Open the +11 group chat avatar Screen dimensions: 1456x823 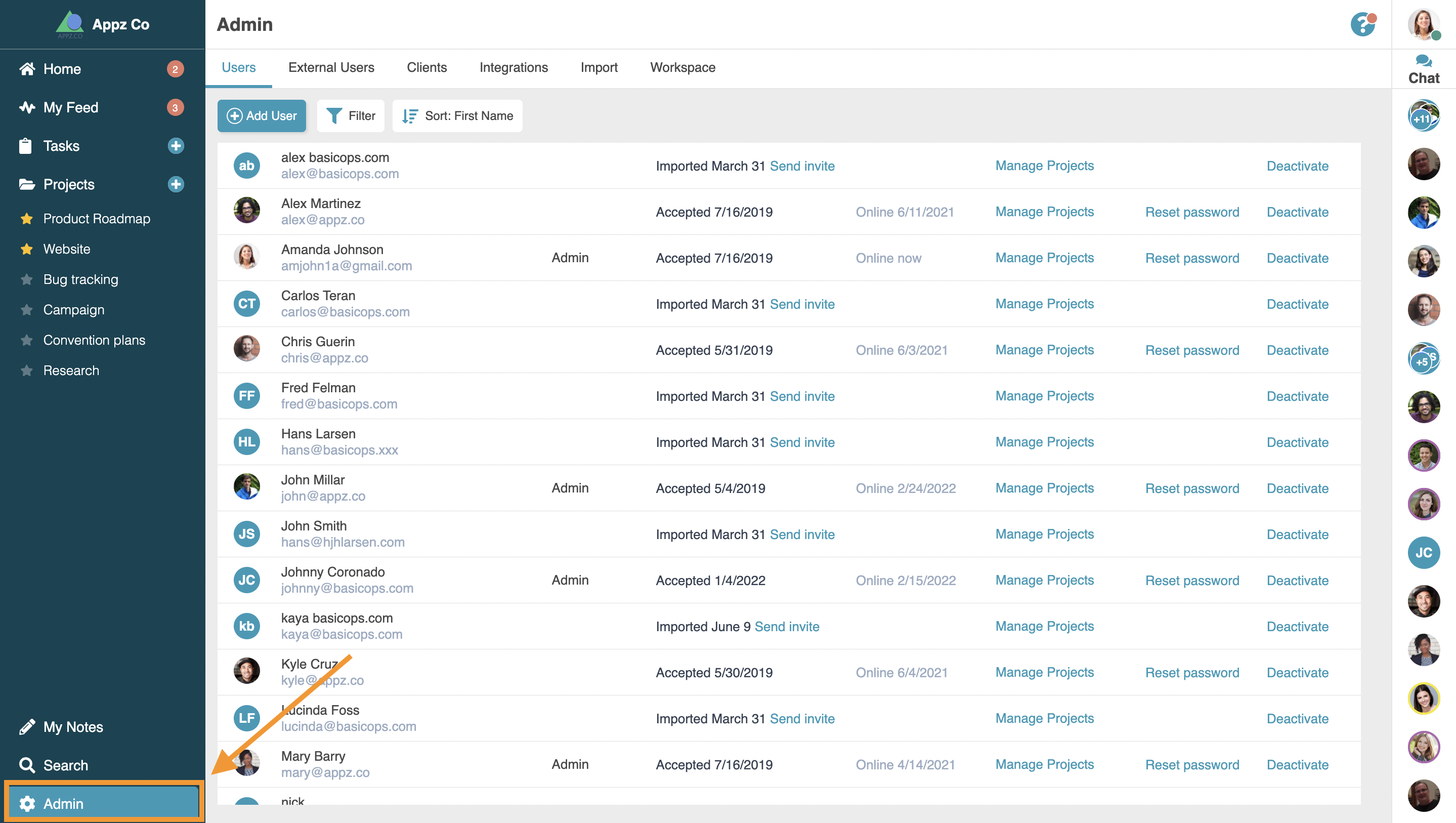pyautogui.click(x=1423, y=115)
